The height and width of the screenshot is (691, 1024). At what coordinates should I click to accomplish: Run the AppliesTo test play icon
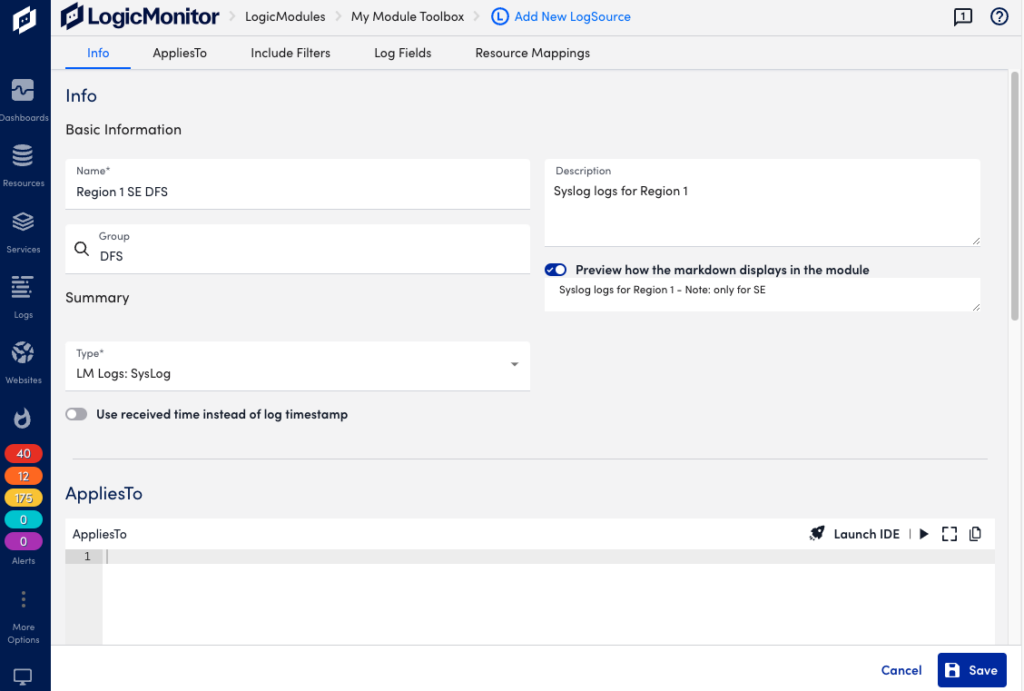tap(924, 534)
